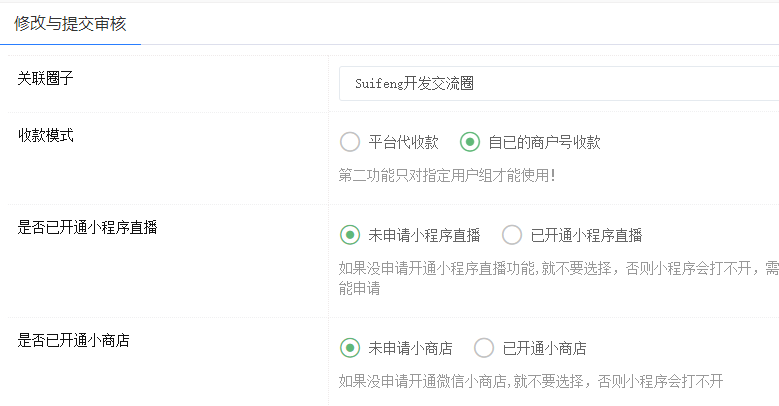Click the 已开通小程序直播 option label text
779x406 pixels.
(586, 236)
